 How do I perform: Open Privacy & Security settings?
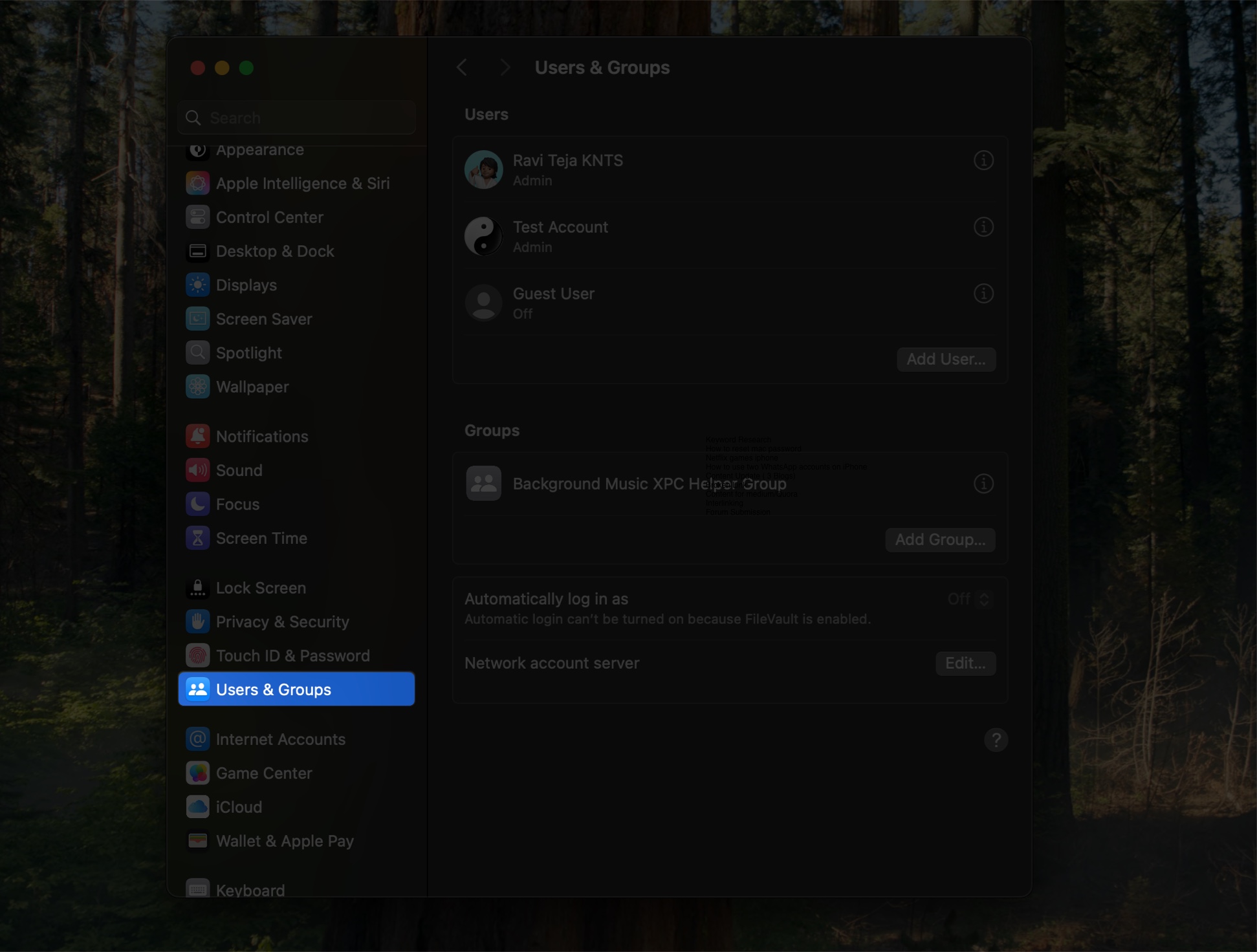(281, 622)
